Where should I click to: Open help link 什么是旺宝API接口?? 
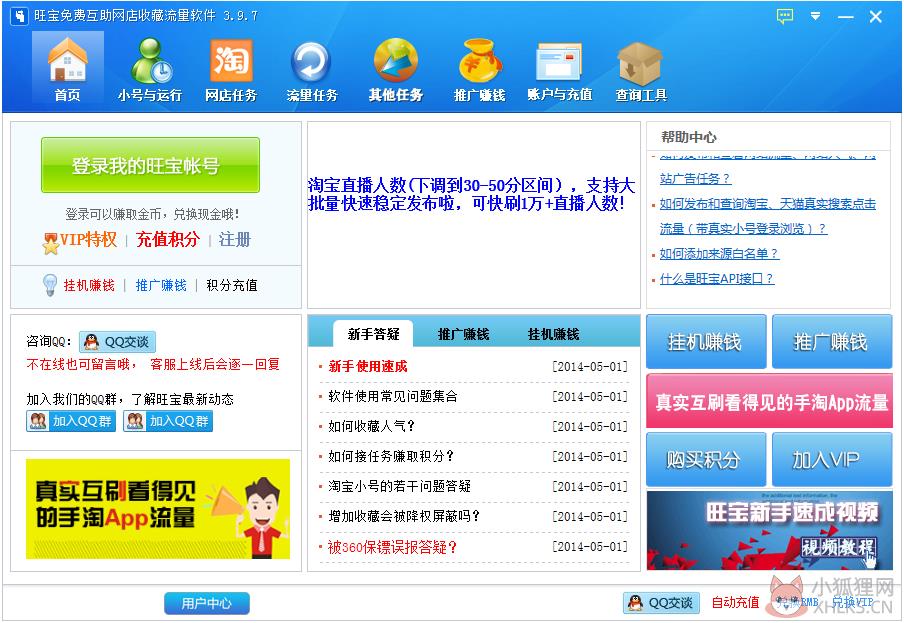coord(717,278)
